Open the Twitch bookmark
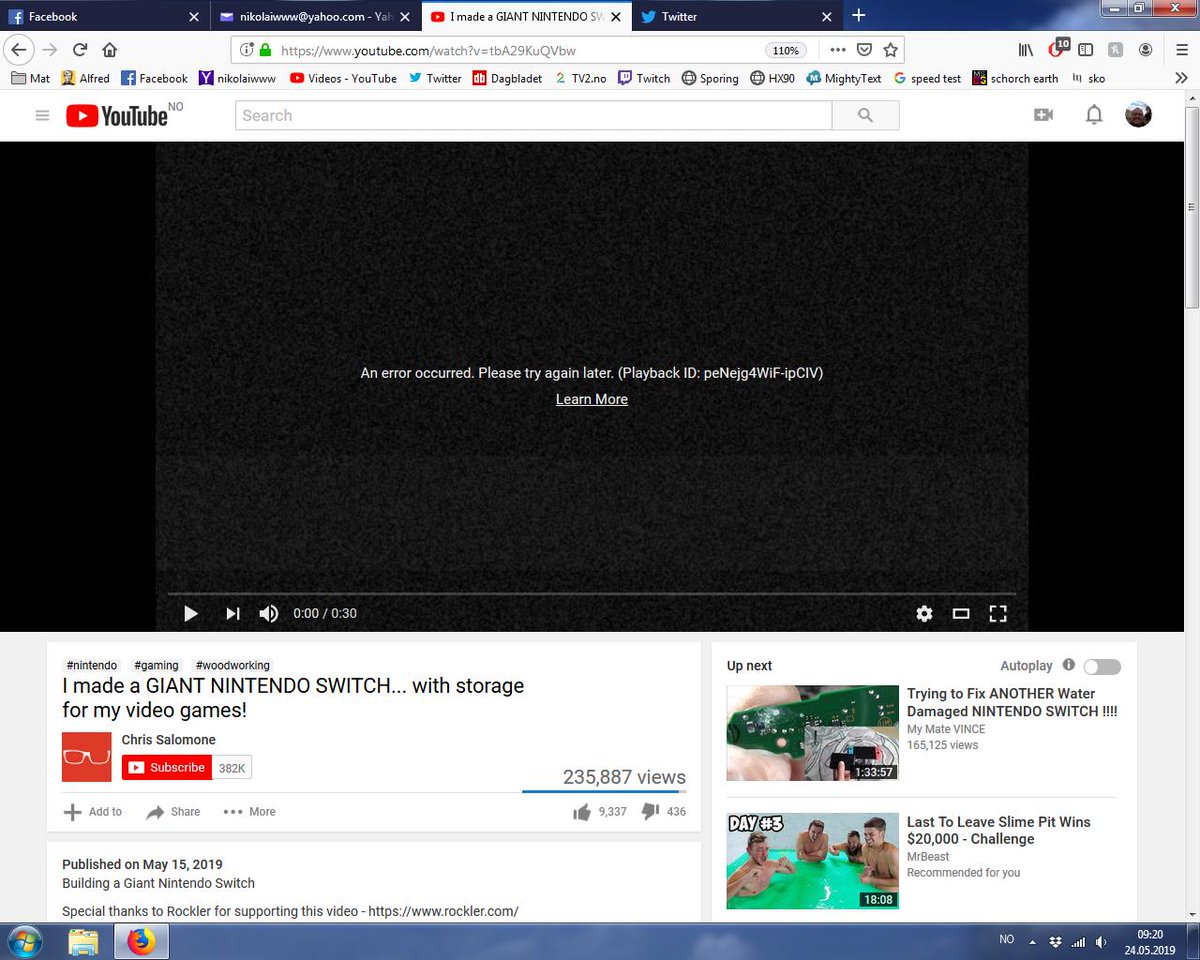Image resolution: width=1200 pixels, height=960 pixels. (644, 78)
